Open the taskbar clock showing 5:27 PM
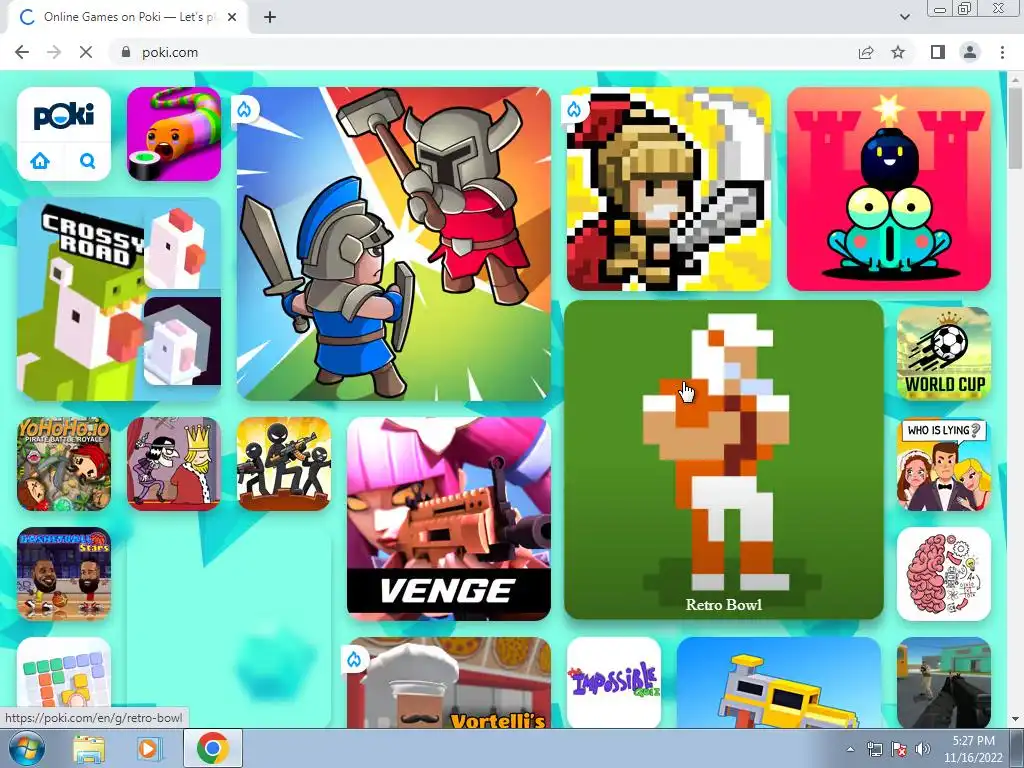Screen dimensions: 1024x768 click(973, 749)
